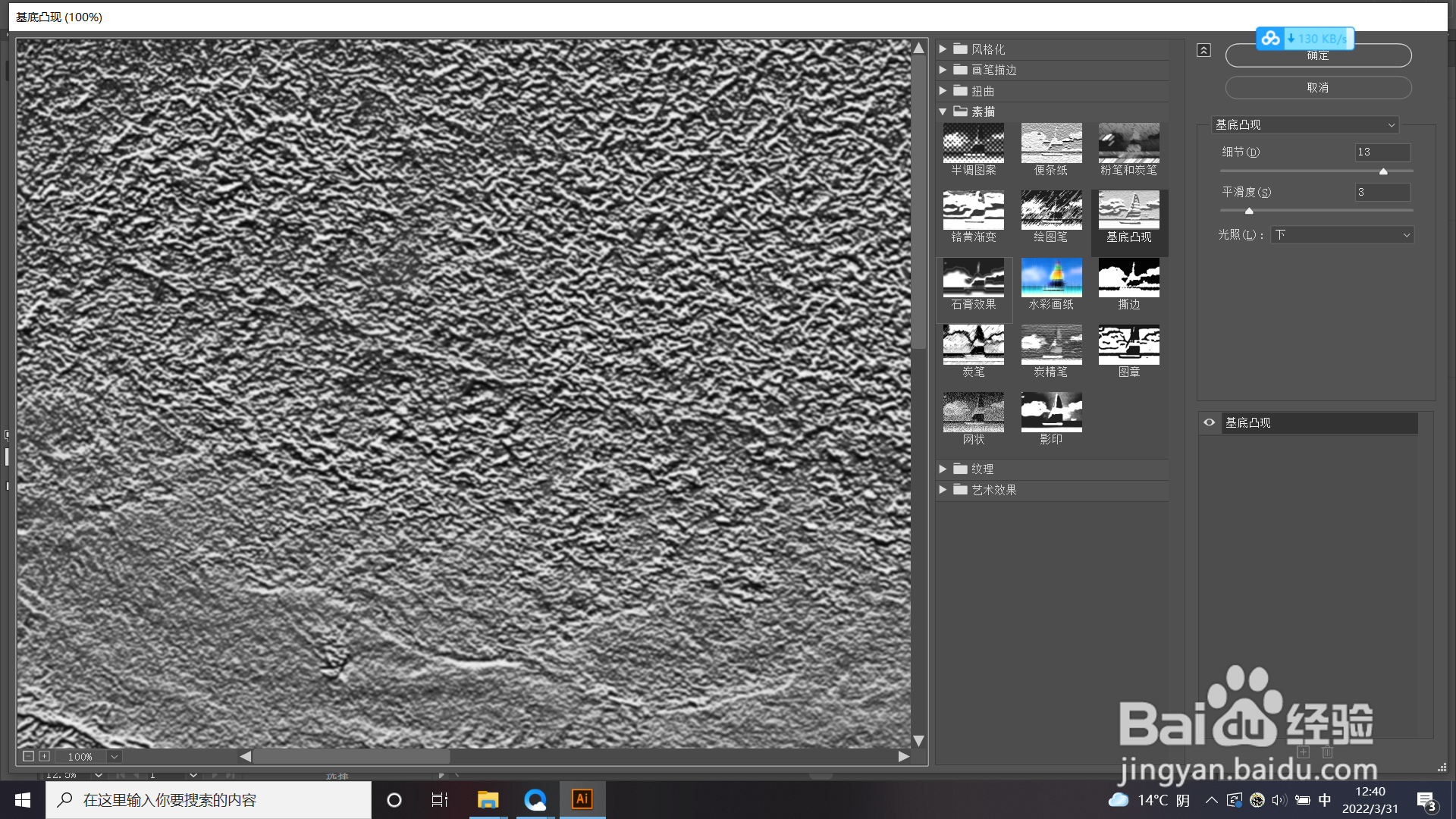1456x819 pixels.
Task: Choose the 影印 filter thumbnail
Action: (1051, 413)
